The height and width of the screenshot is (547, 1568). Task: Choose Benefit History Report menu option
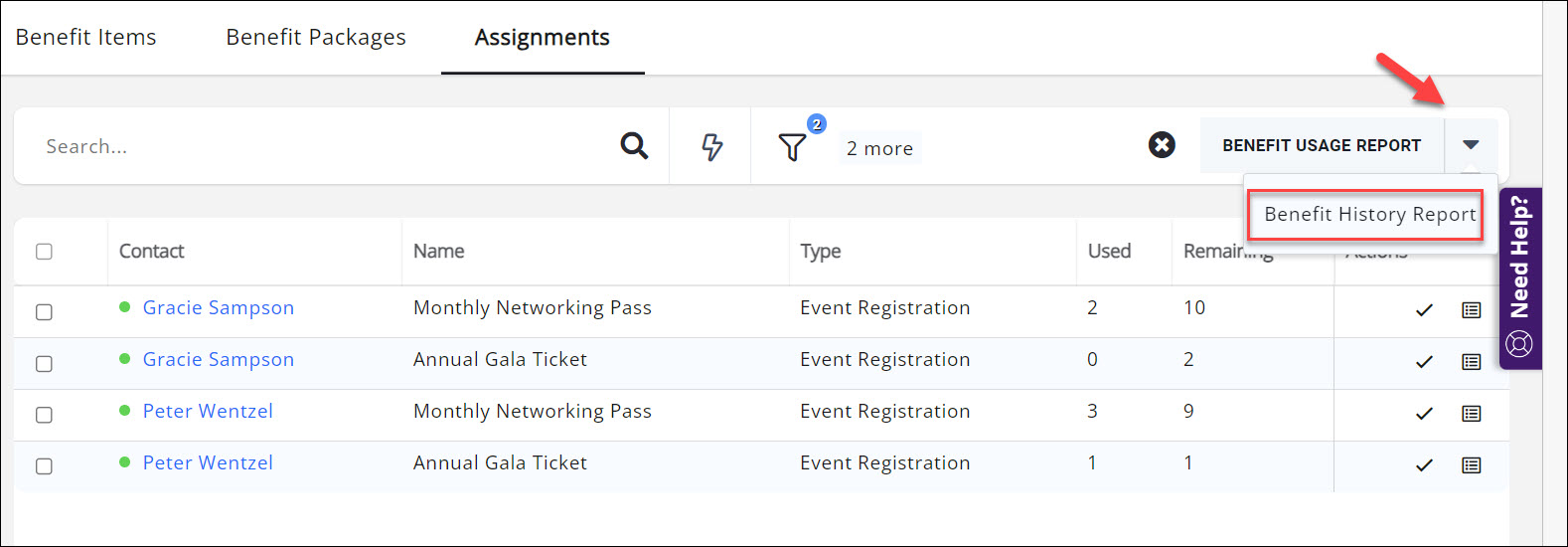[x=1369, y=215]
